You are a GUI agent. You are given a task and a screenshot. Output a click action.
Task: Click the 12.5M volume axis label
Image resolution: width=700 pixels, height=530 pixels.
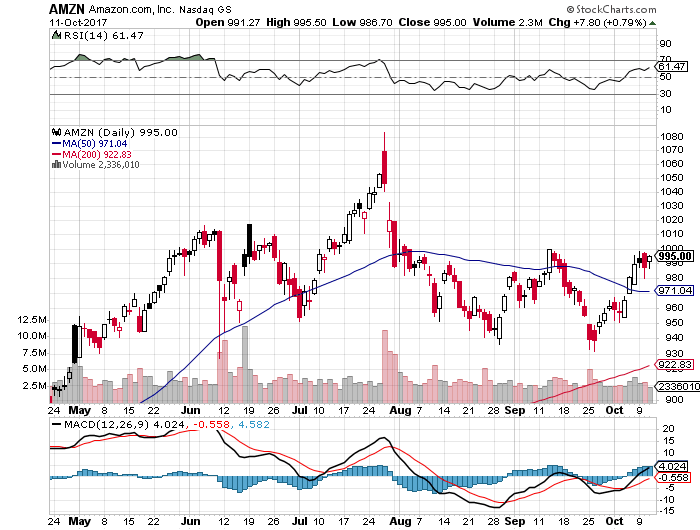click(32, 320)
